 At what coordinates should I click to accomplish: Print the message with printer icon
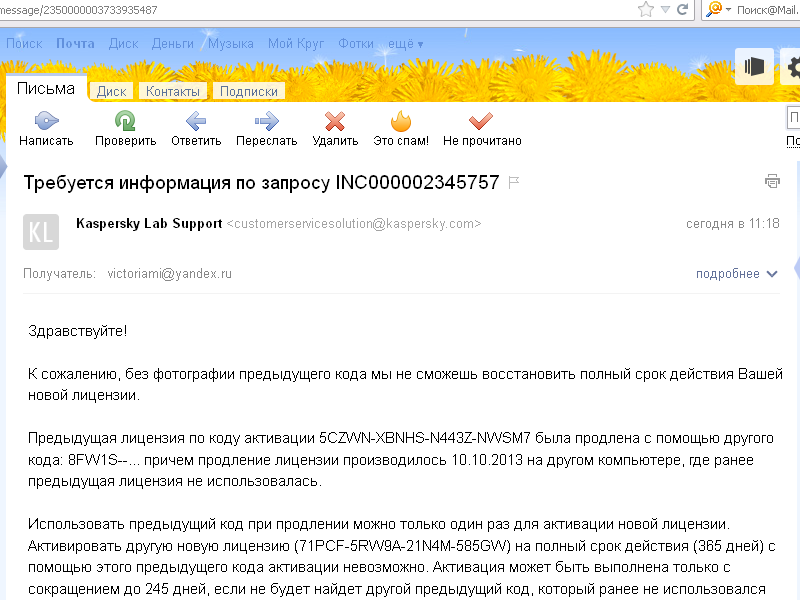772,181
